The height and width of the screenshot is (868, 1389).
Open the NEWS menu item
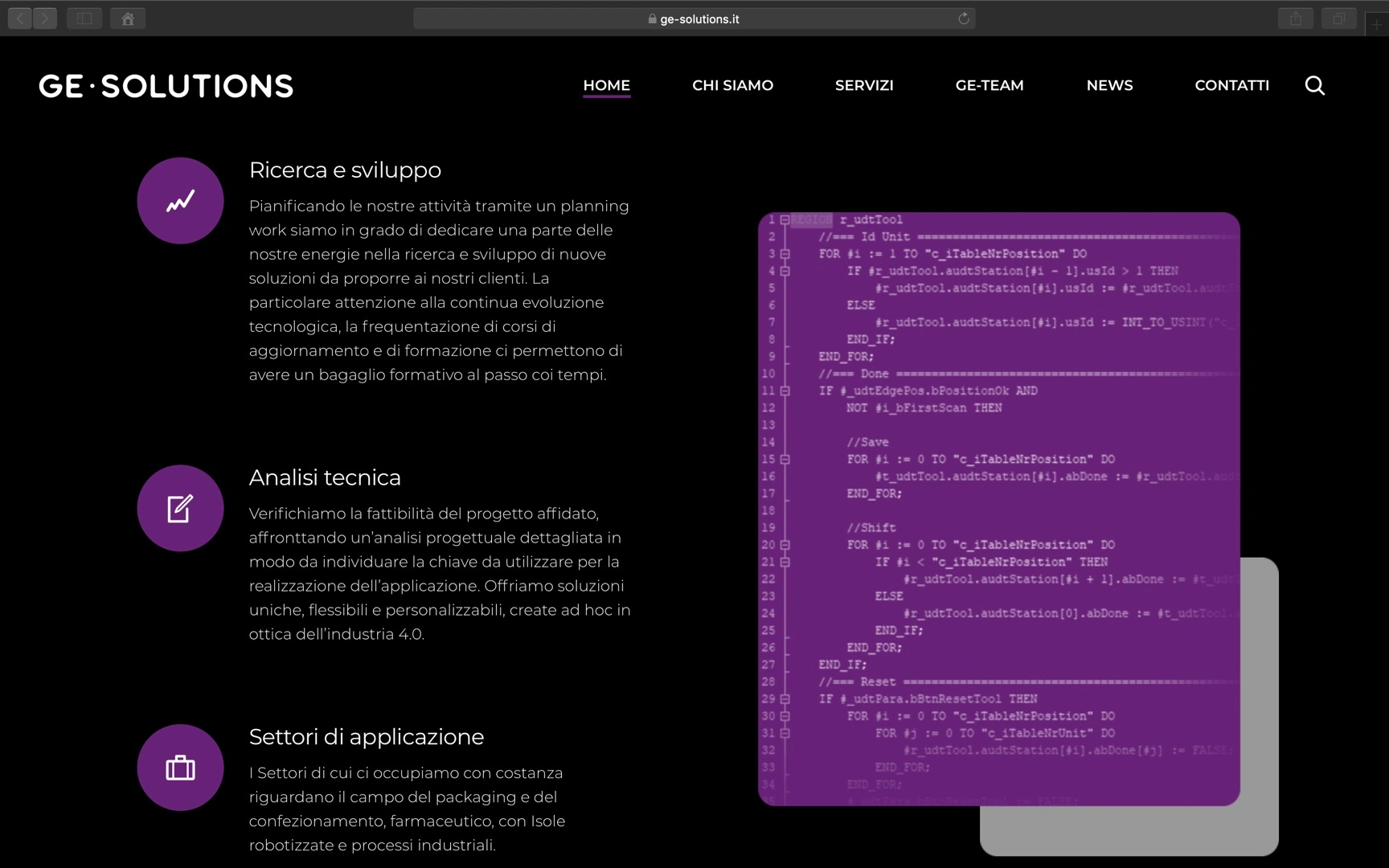[x=1109, y=85]
